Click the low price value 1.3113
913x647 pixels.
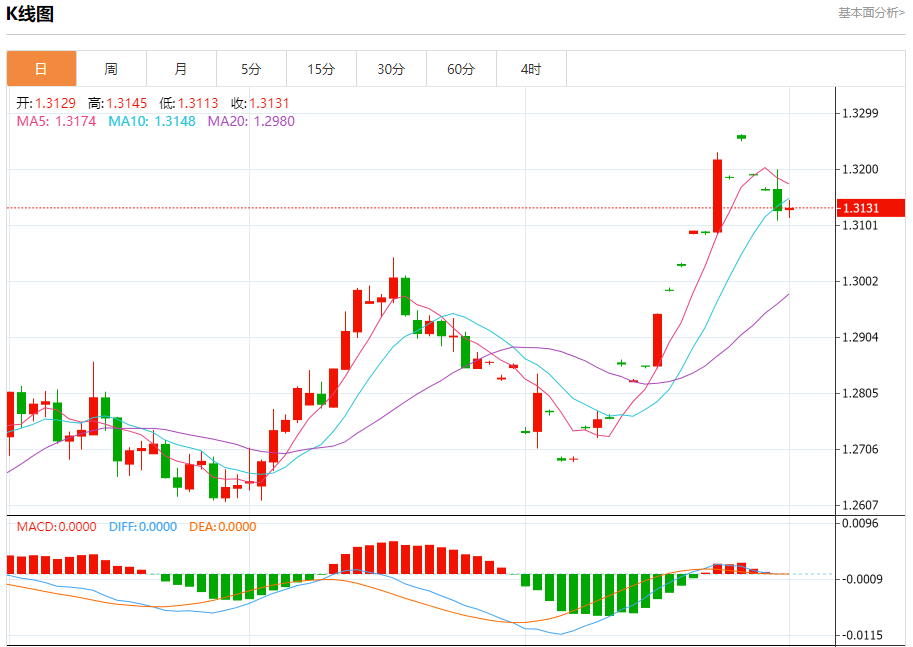[198, 103]
